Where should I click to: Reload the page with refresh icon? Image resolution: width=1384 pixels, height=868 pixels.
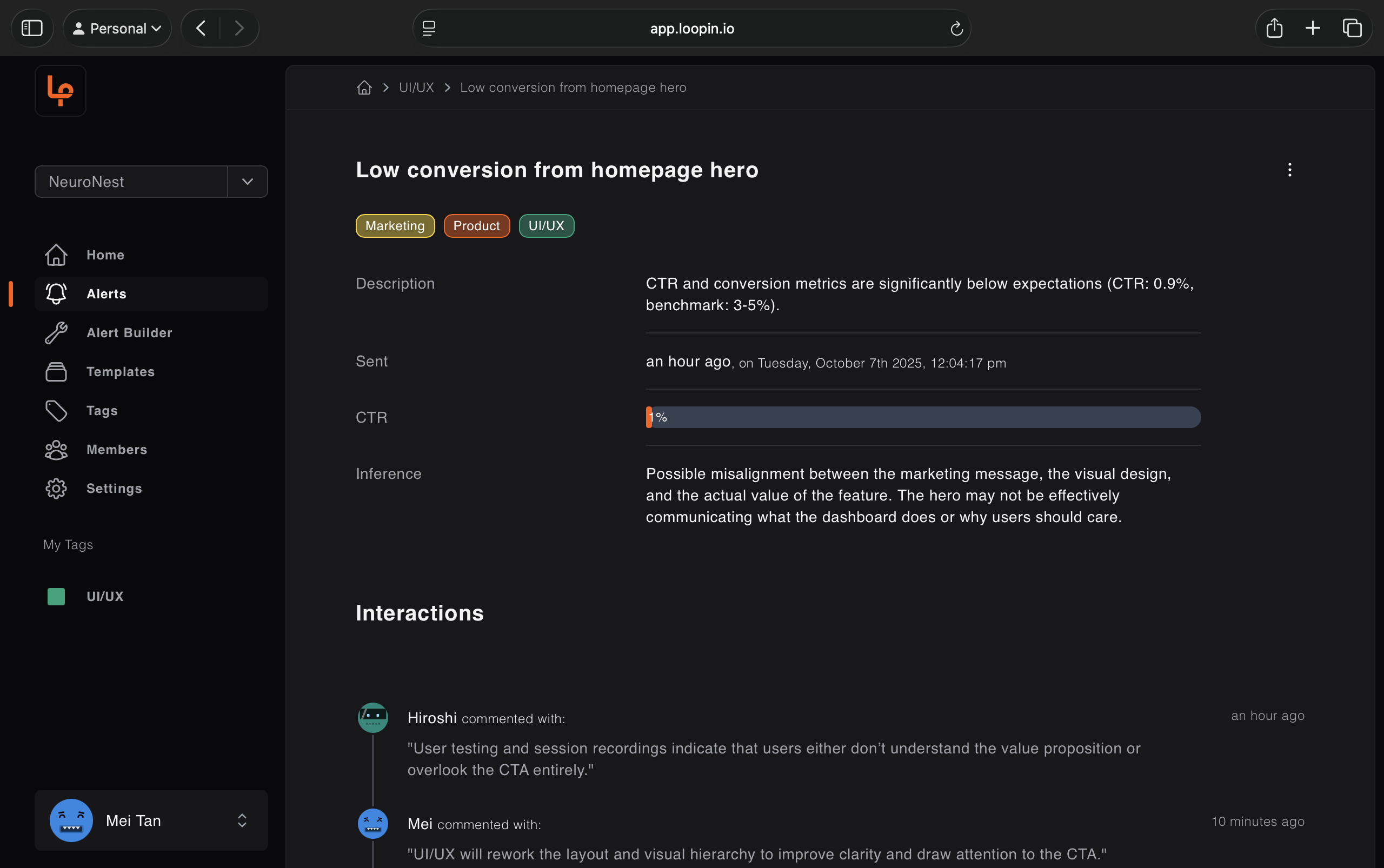coord(956,28)
